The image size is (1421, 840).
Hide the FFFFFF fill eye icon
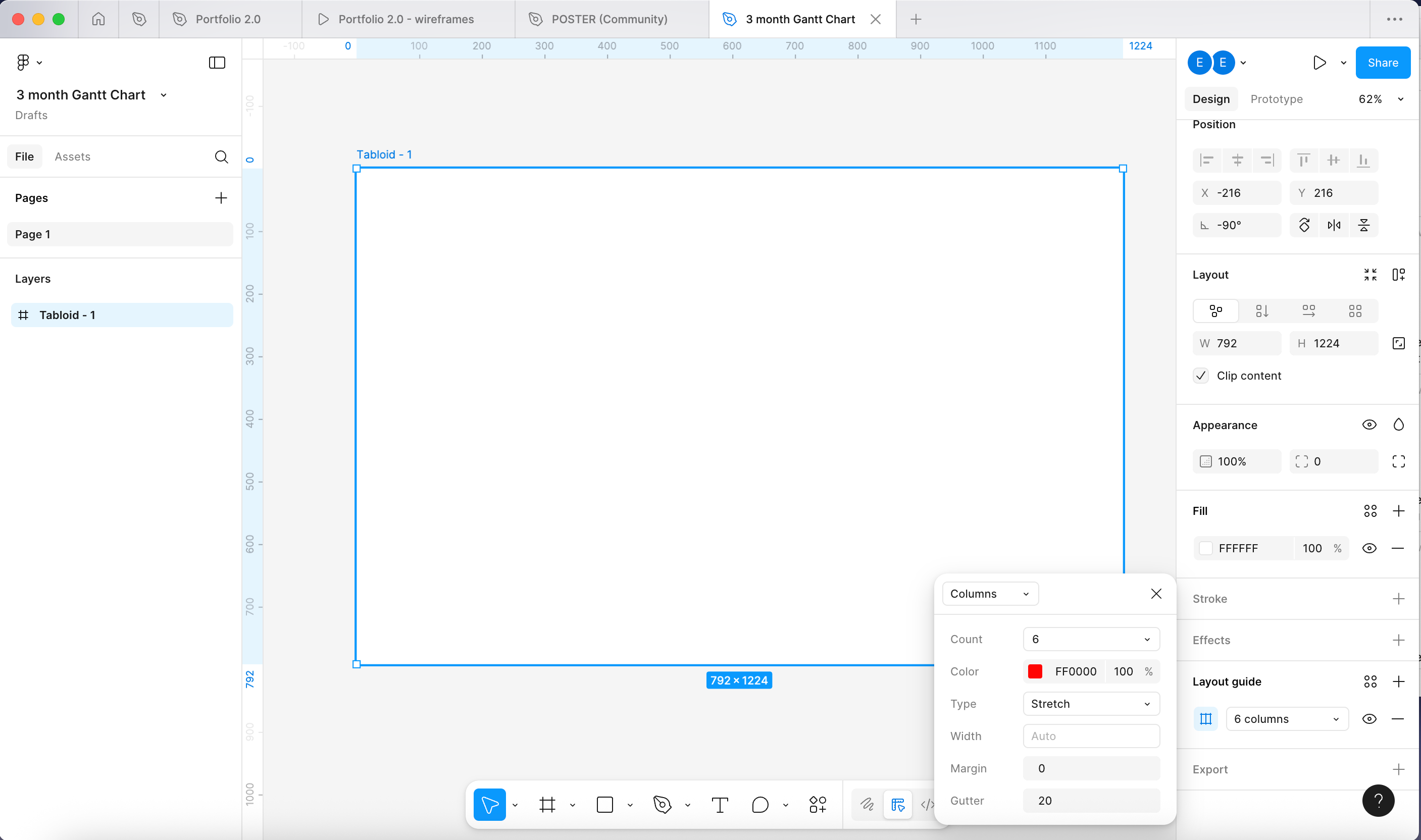1369,548
